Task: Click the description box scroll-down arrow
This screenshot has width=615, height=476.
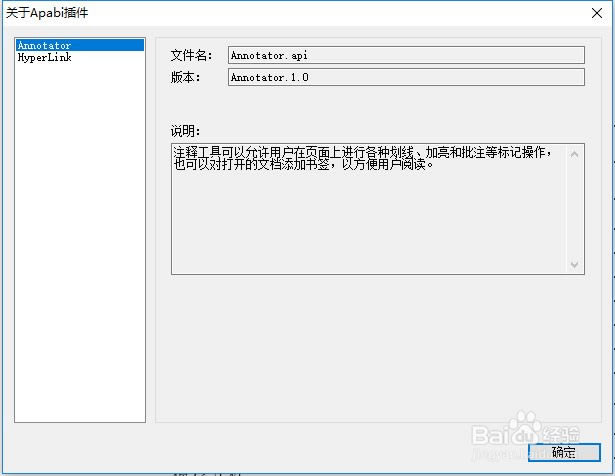Action: [574, 264]
